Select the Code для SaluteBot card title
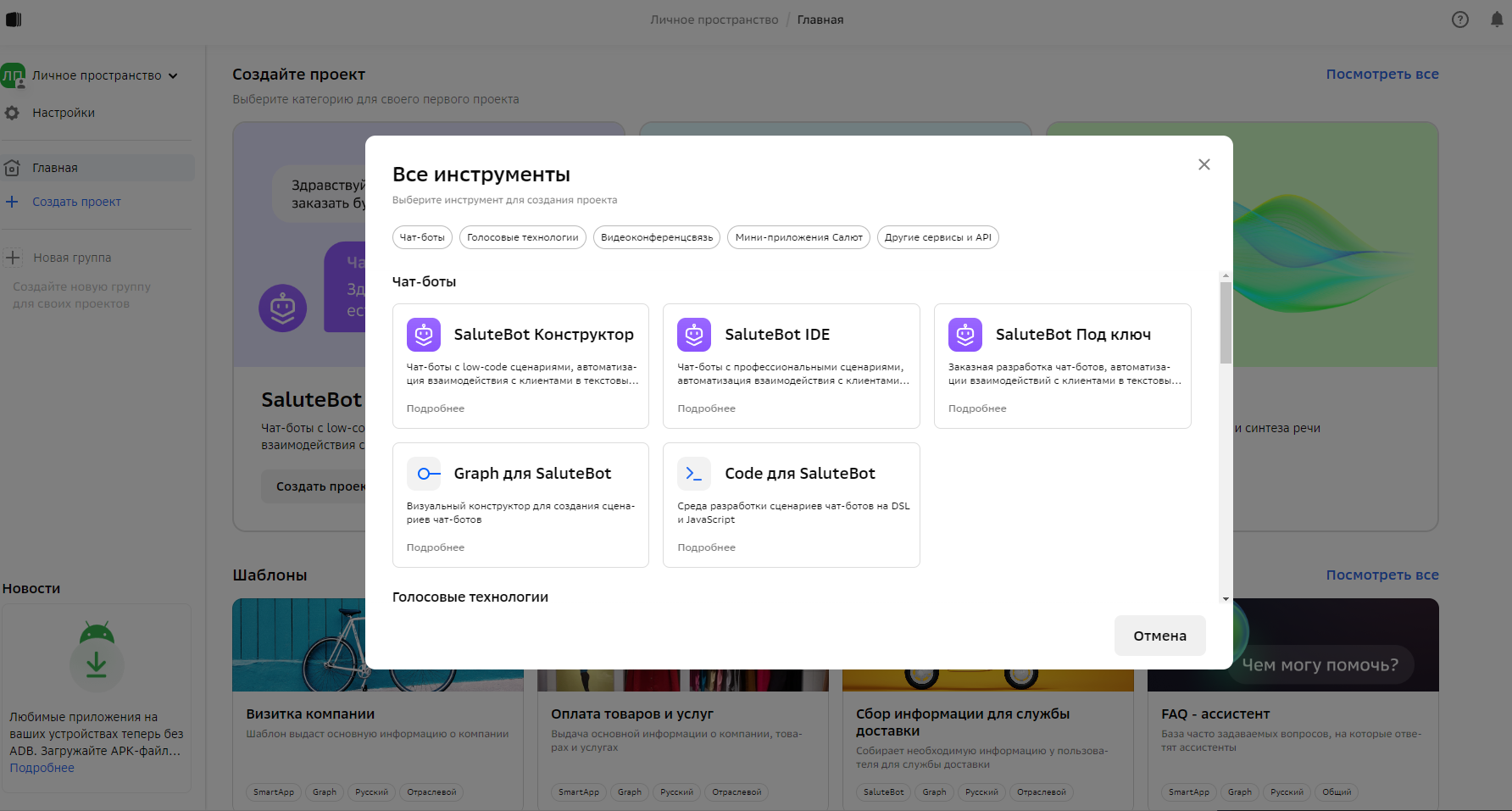The width and height of the screenshot is (1512, 811). 800,474
